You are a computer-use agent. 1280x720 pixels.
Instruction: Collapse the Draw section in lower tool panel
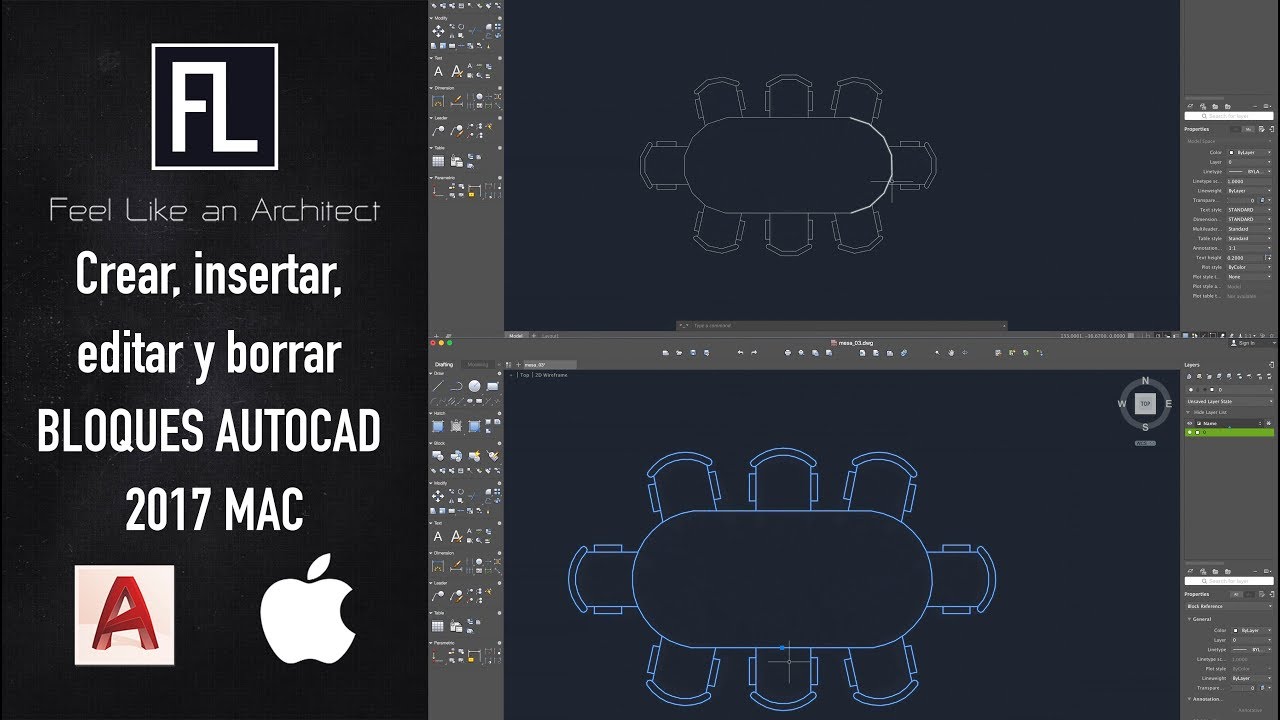[430, 373]
